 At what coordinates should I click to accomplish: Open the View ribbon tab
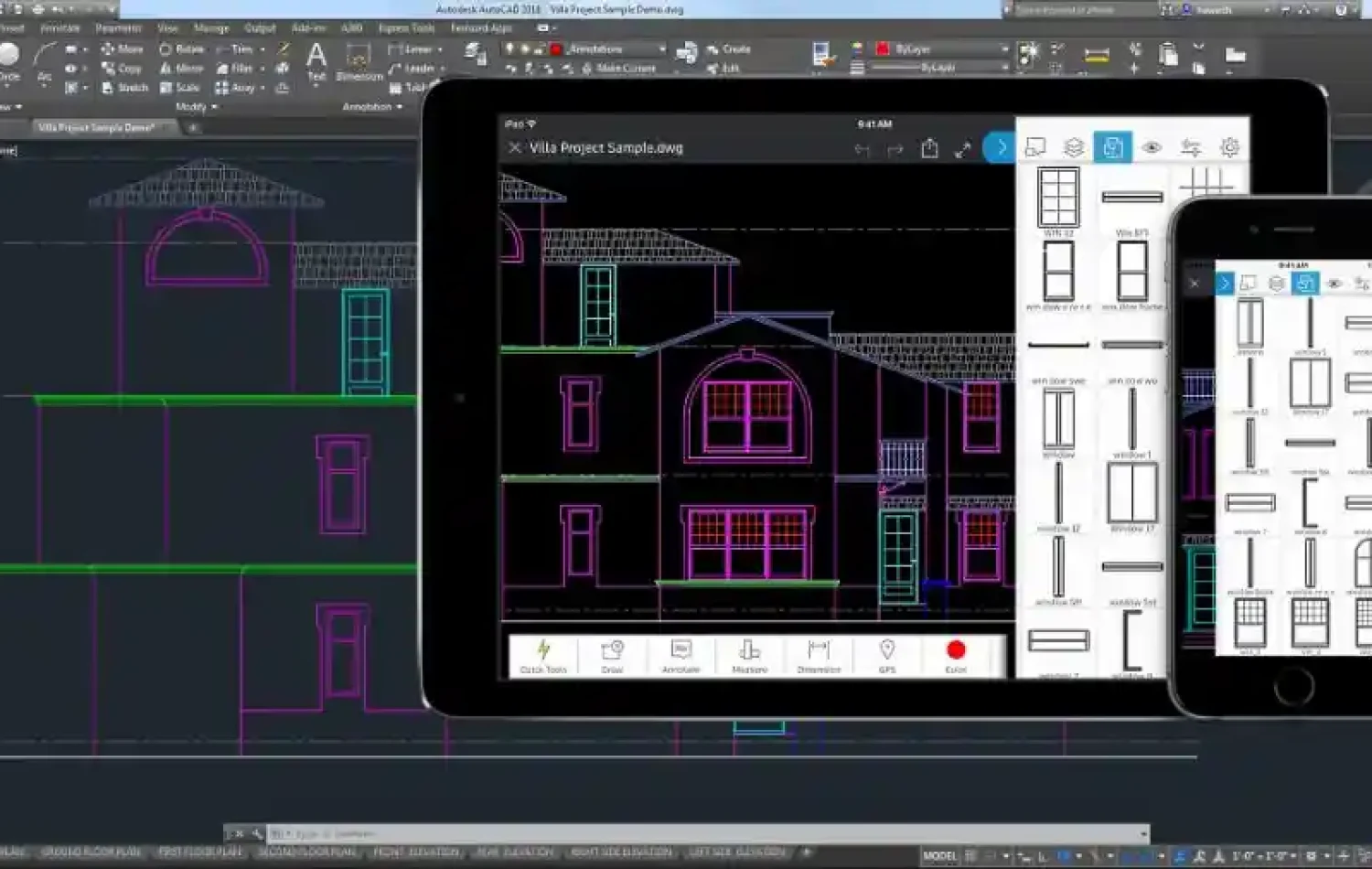(x=167, y=28)
